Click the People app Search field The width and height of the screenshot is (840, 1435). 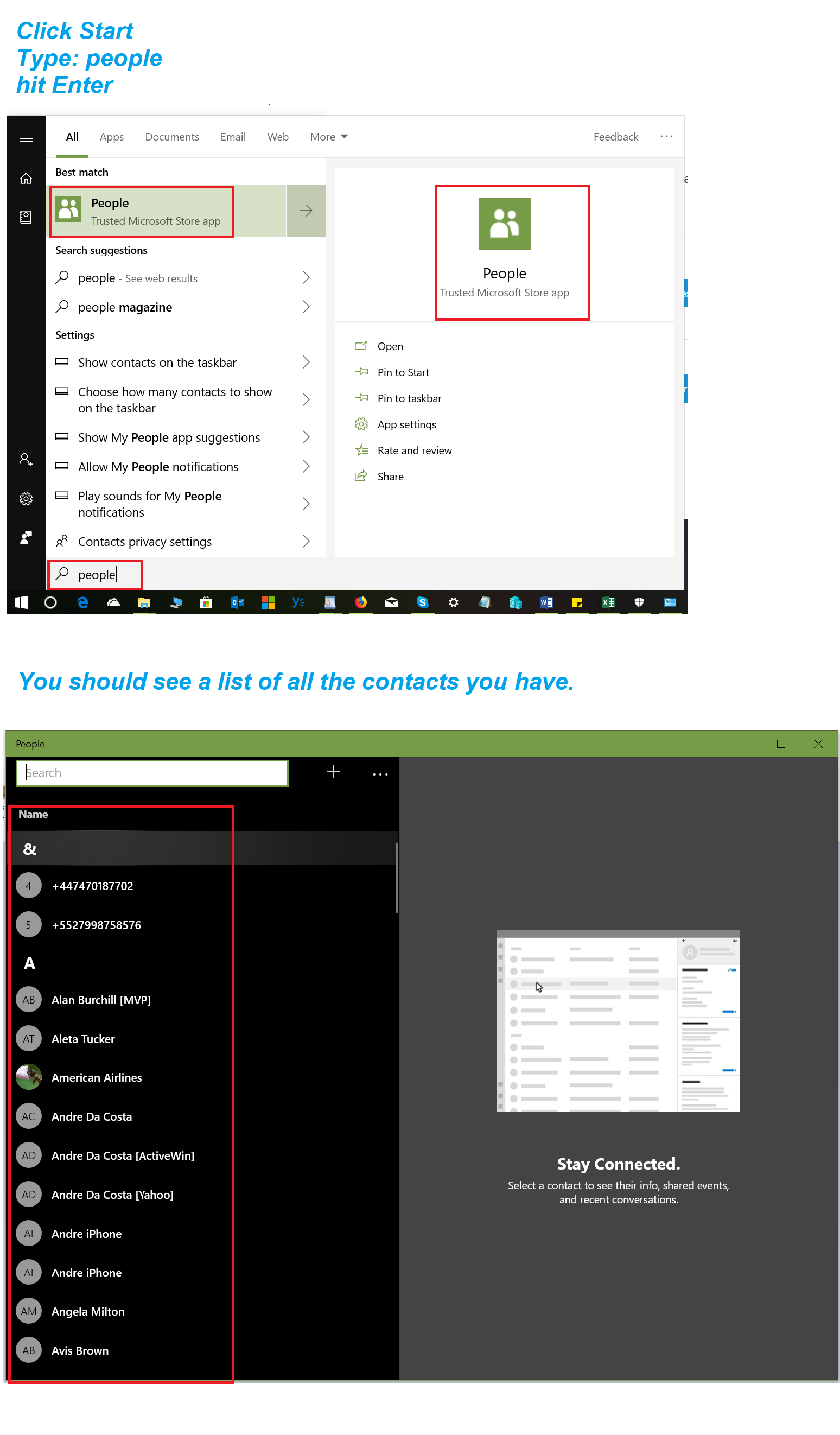152,773
